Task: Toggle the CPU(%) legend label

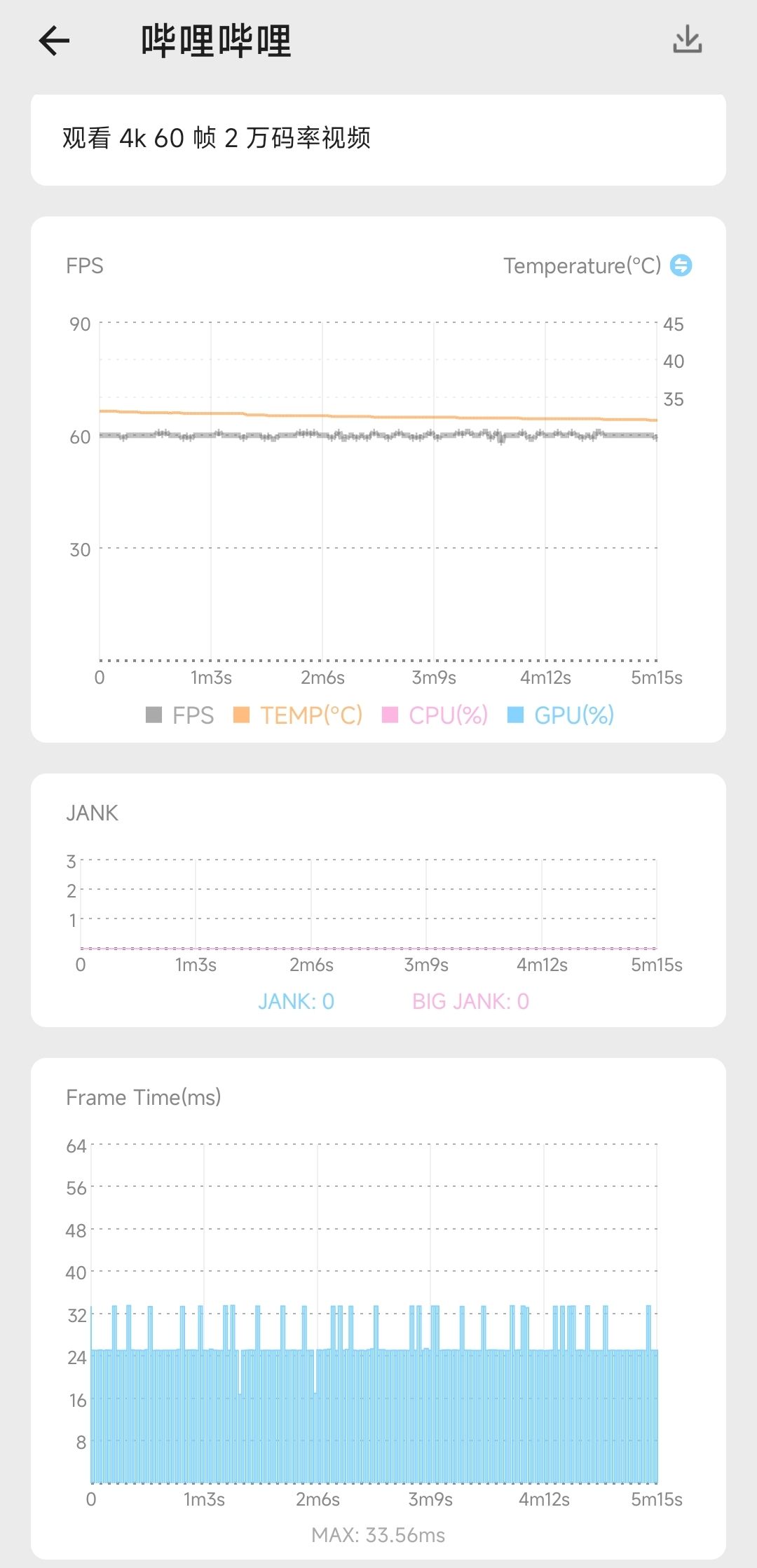Action: tap(448, 715)
